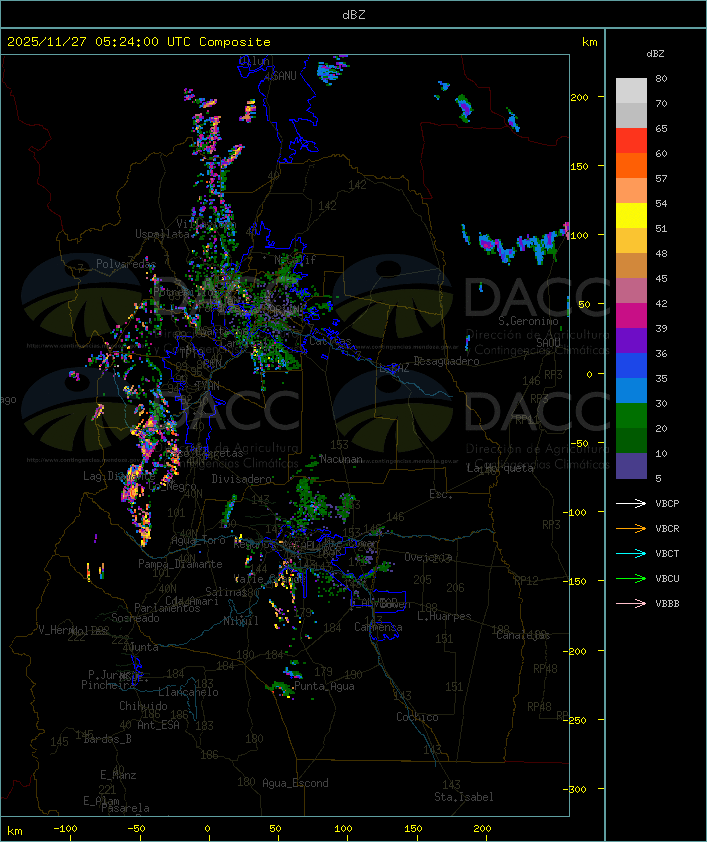Screen dimensions: 707x842
Task: Click the Sosneado map label
Action: click(135, 618)
